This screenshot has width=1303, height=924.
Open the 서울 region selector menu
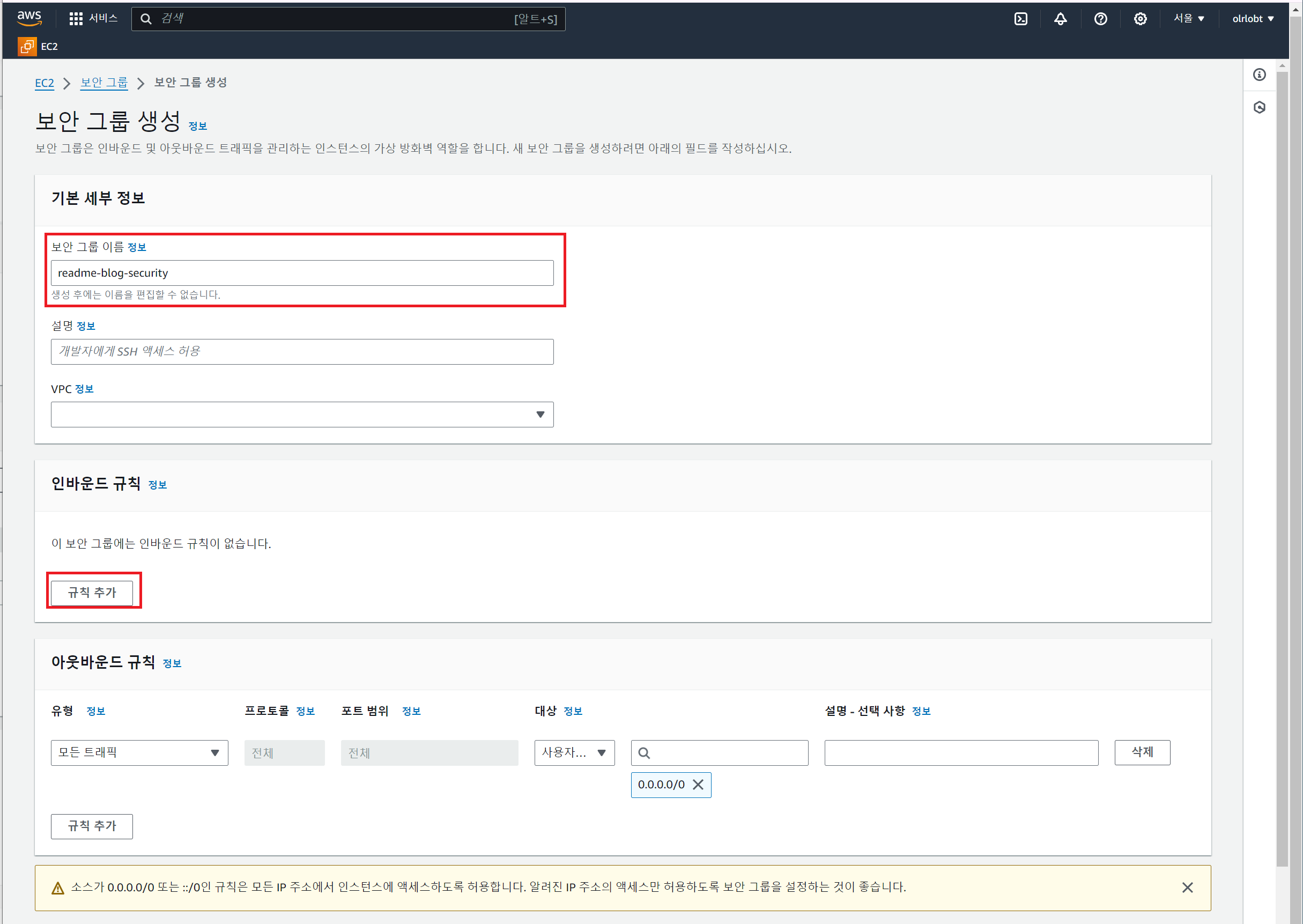[1188, 19]
